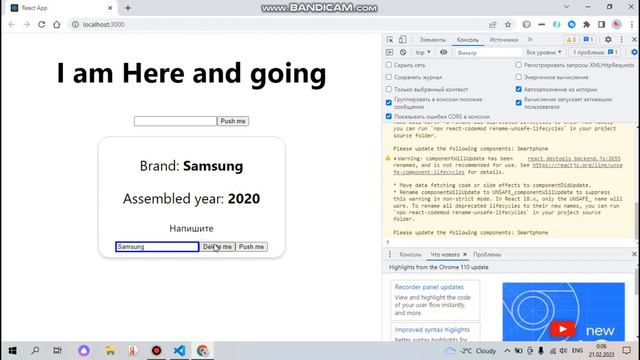Switch to Источники tab
The height and width of the screenshot is (360, 640).
click(x=504, y=40)
